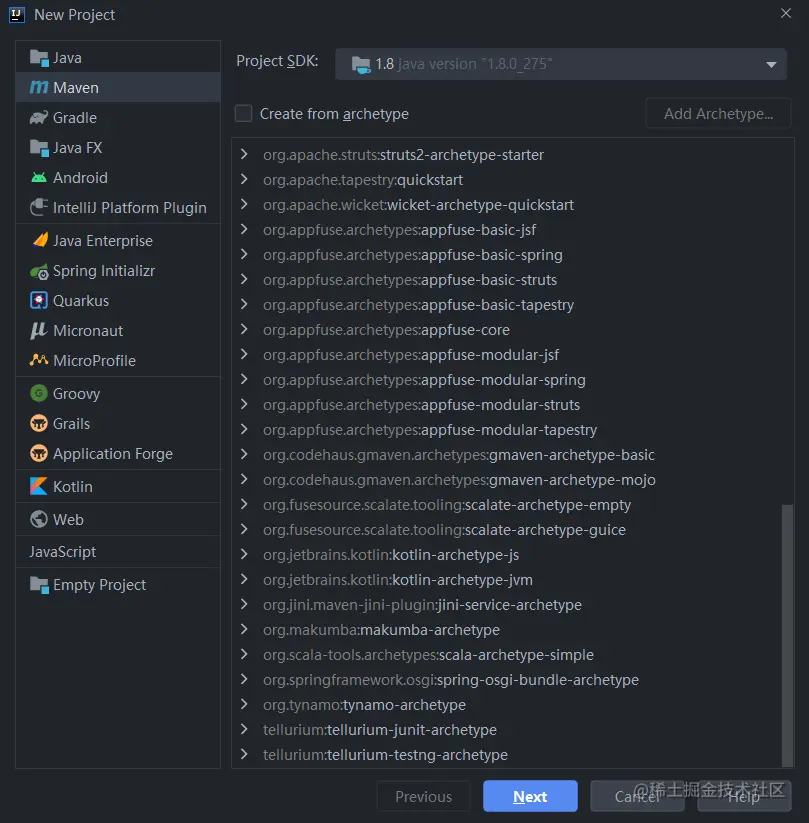Expand tellurium-testng-archetype chevron
Viewport: 809px width, 823px height.
[244, 754]
